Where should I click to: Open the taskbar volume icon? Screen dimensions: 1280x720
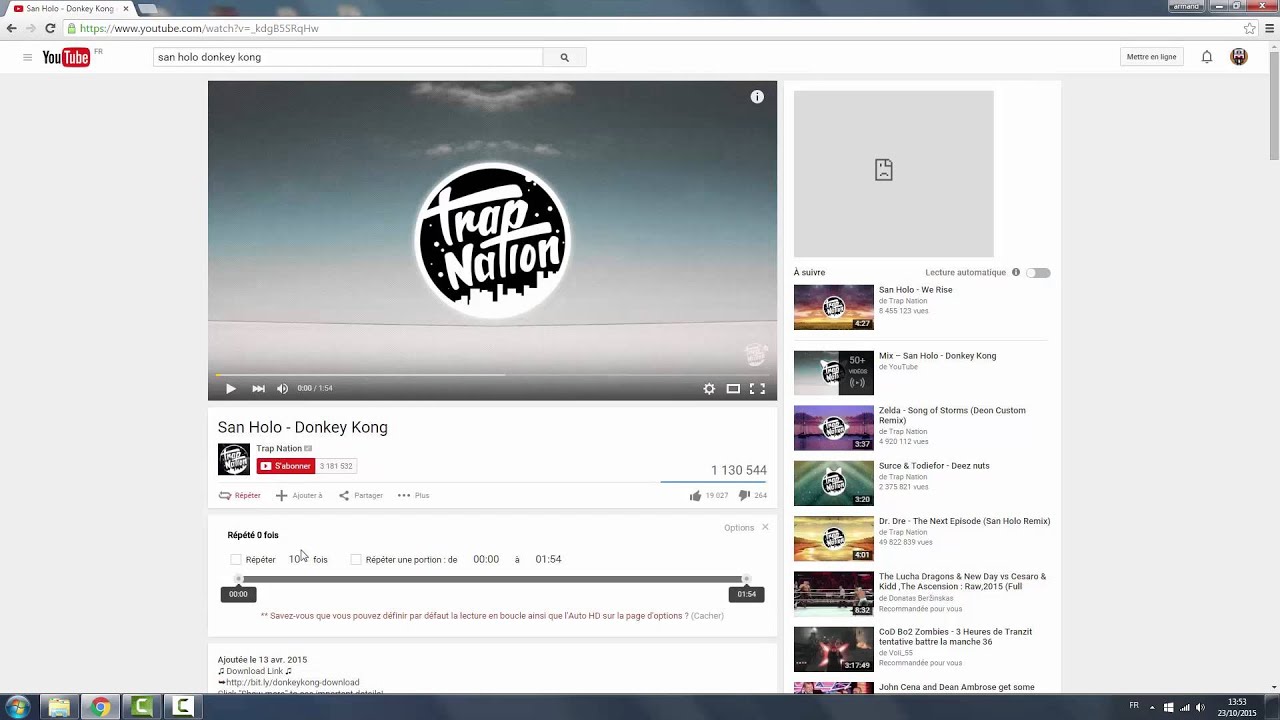(x=1201, y=707)
